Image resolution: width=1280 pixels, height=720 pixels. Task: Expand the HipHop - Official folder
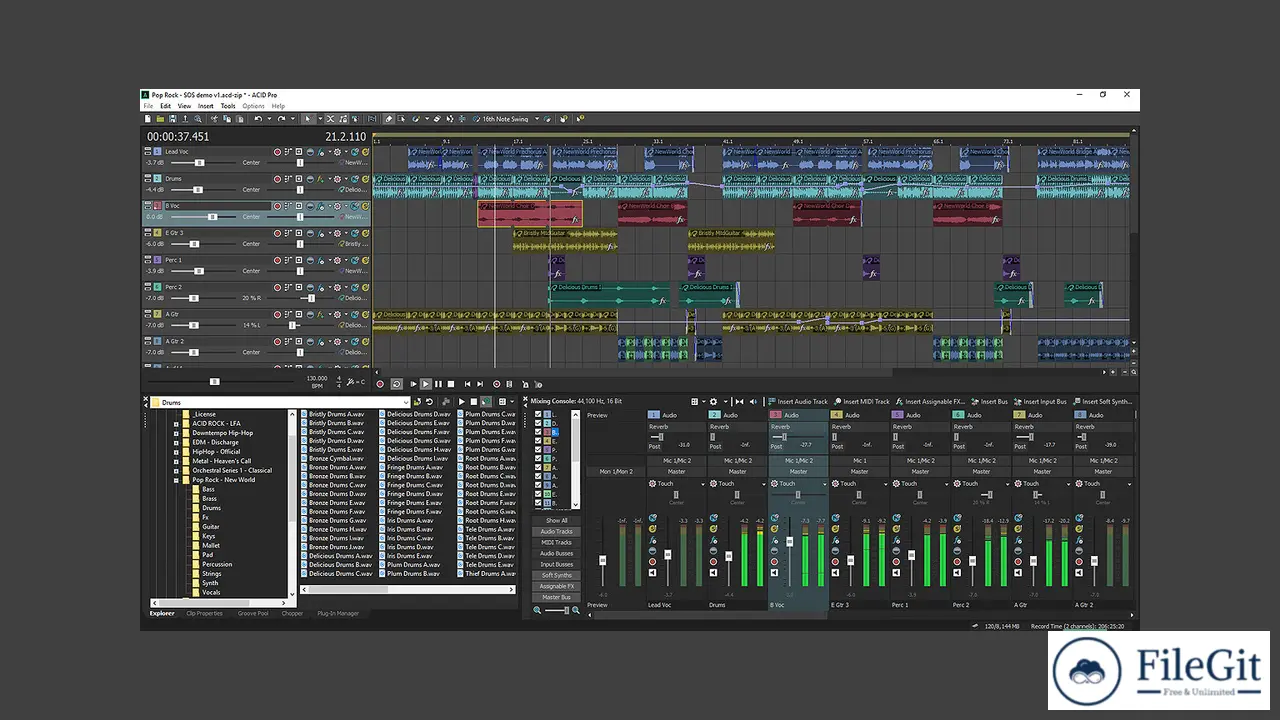(176, 452)
